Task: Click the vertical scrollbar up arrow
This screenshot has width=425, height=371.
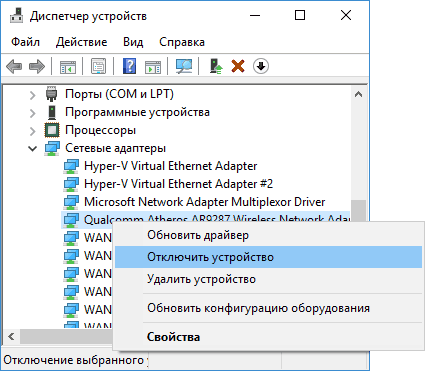Action: [x=359, y=94]
